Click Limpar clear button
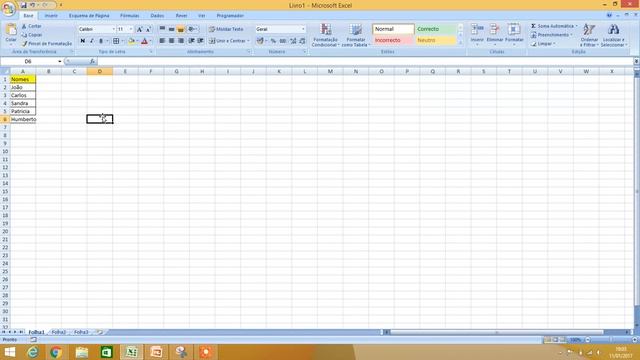Viewport: 640px width, 360px height. [544, 44]
